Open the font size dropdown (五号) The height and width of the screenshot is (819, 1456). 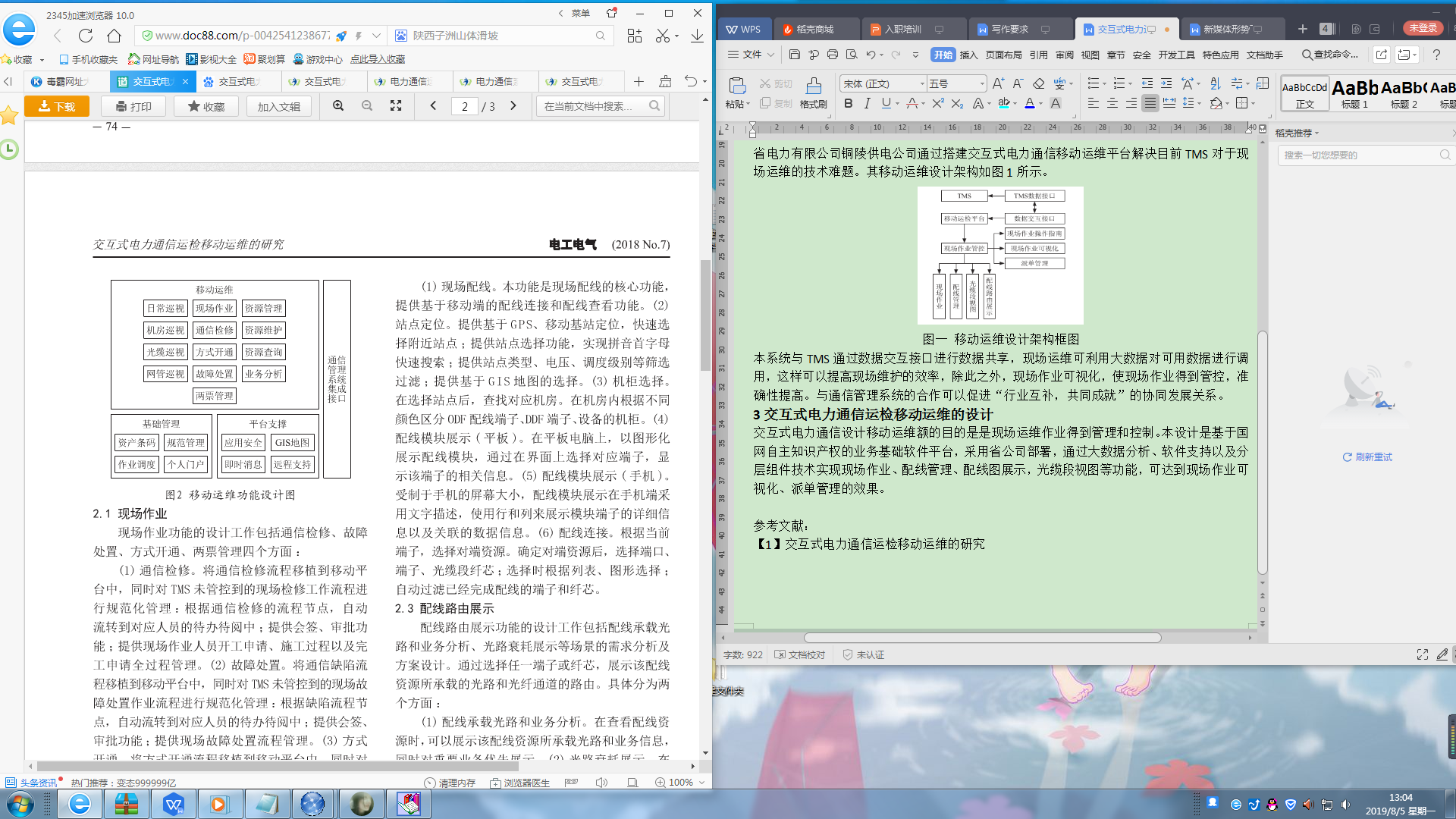[x=982, y=83]
